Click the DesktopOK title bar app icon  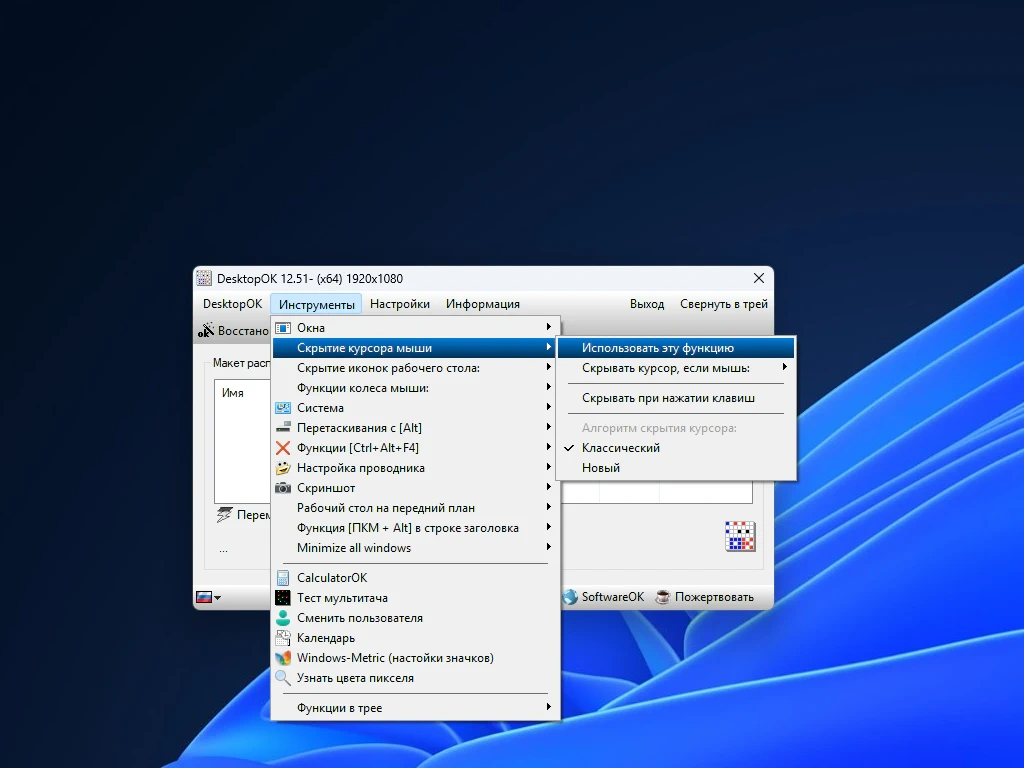click(204, 278)
